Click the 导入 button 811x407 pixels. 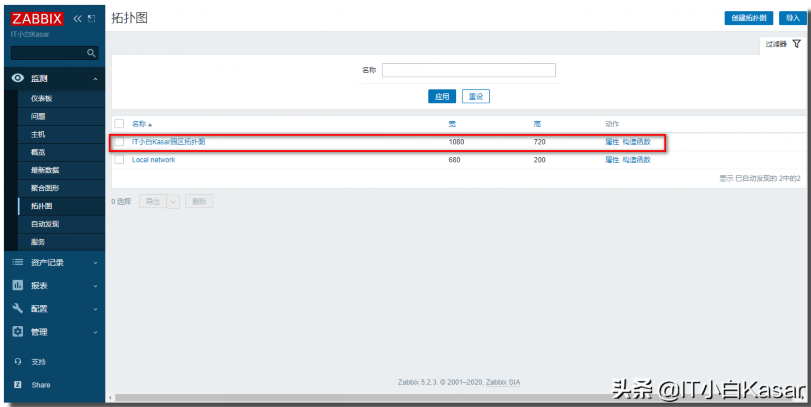792,18
